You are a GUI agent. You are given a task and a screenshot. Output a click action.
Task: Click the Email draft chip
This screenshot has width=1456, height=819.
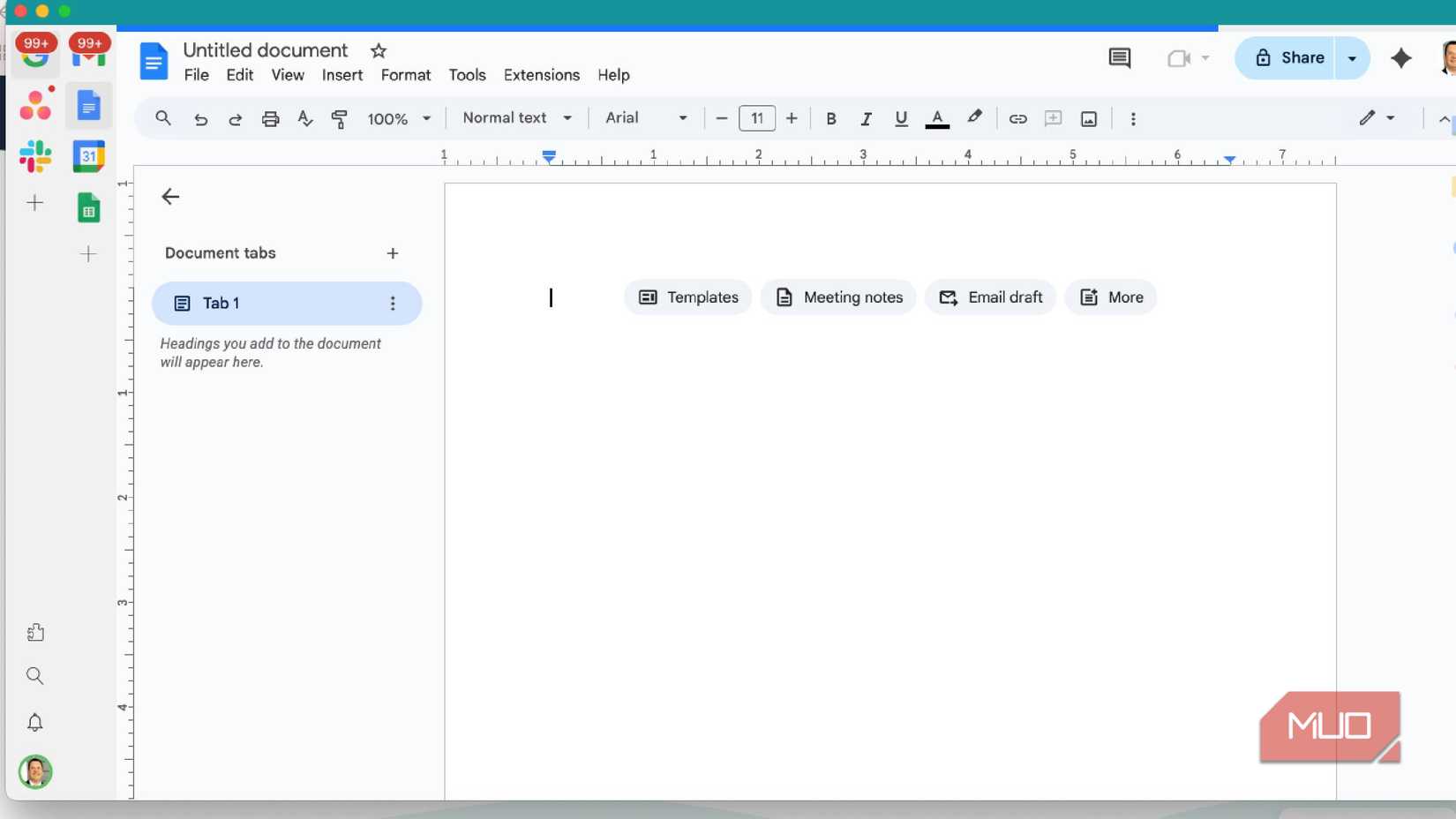point(990,297)
